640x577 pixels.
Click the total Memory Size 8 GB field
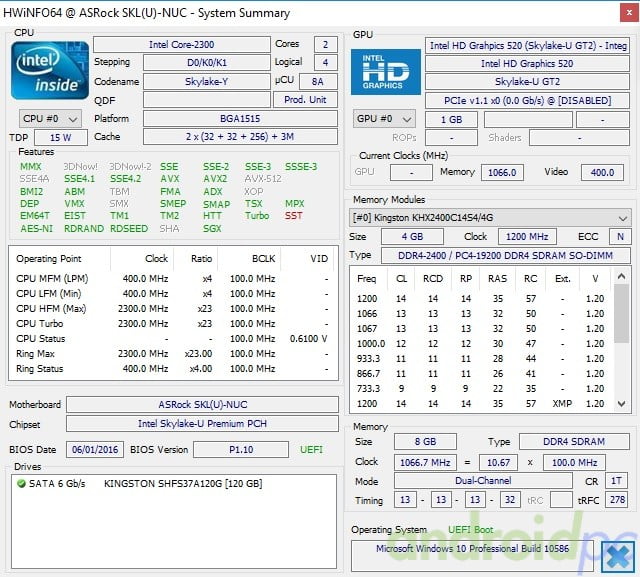click(x=425, y=442)
